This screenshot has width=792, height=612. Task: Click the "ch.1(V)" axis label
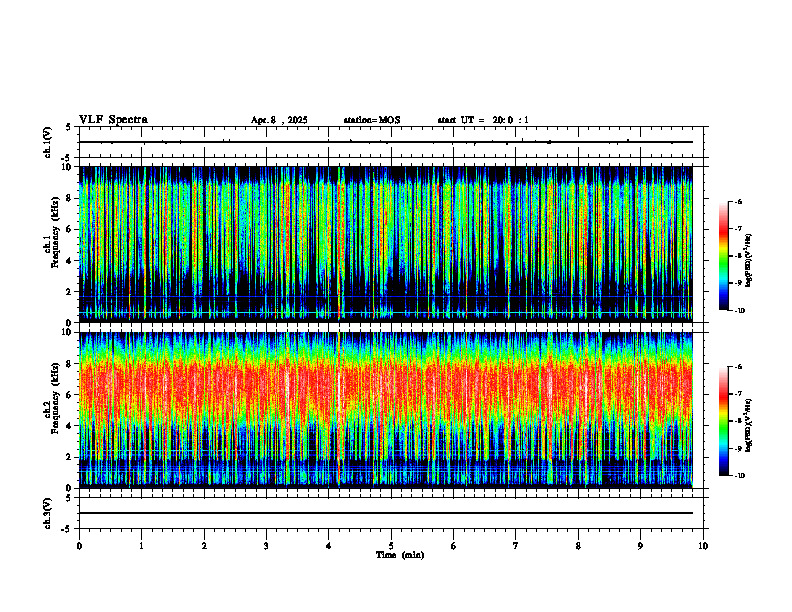tap(48, 142)
